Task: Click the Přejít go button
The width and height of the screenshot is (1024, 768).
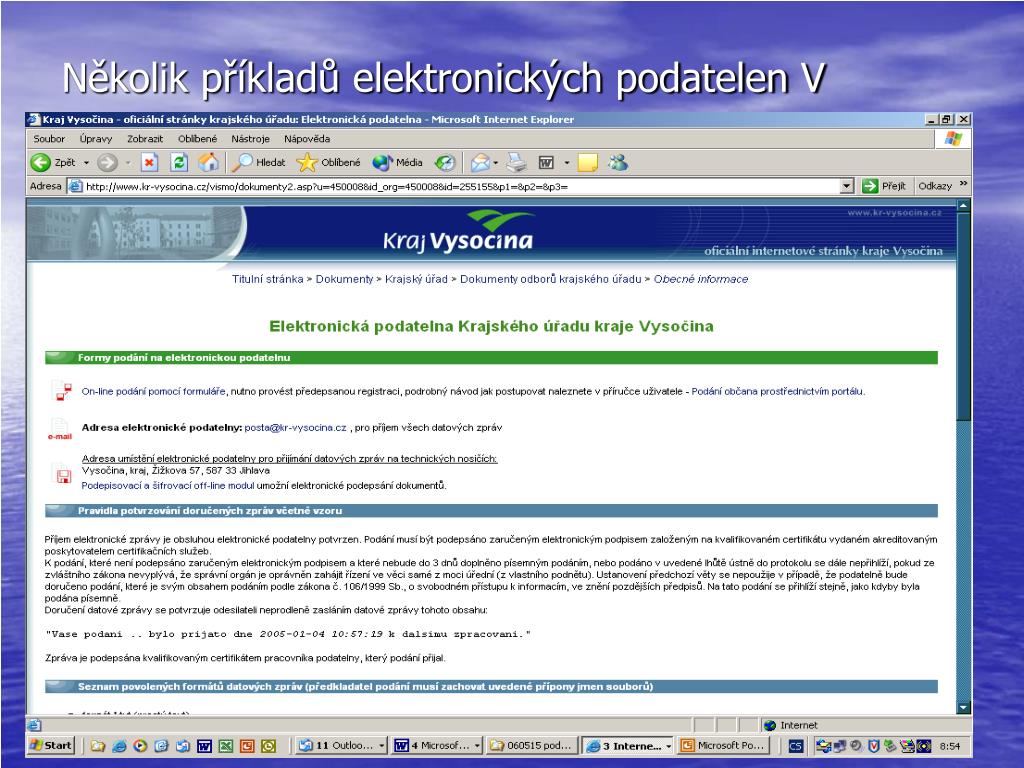Action: click(x=884, y=186)
